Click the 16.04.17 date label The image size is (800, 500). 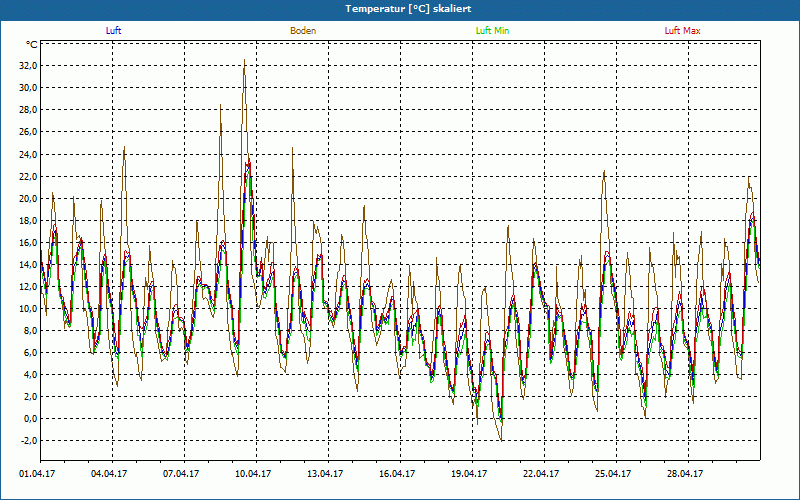point(397,473)
